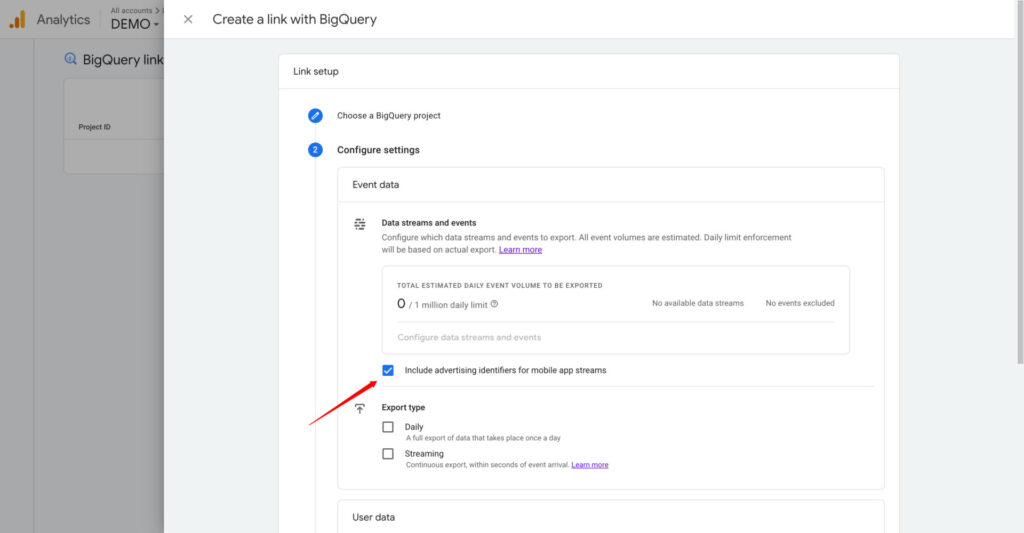Click the No events excluded label

pos(799,303)
